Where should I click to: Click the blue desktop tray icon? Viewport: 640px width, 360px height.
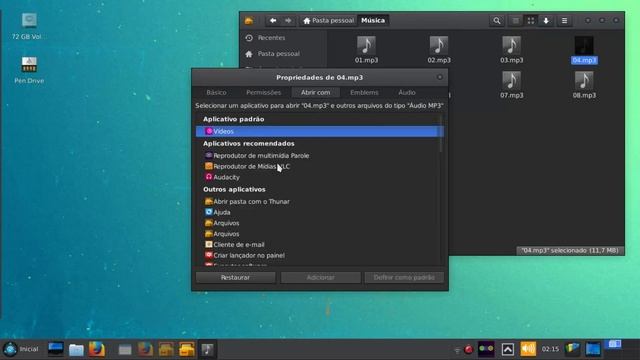593,349
